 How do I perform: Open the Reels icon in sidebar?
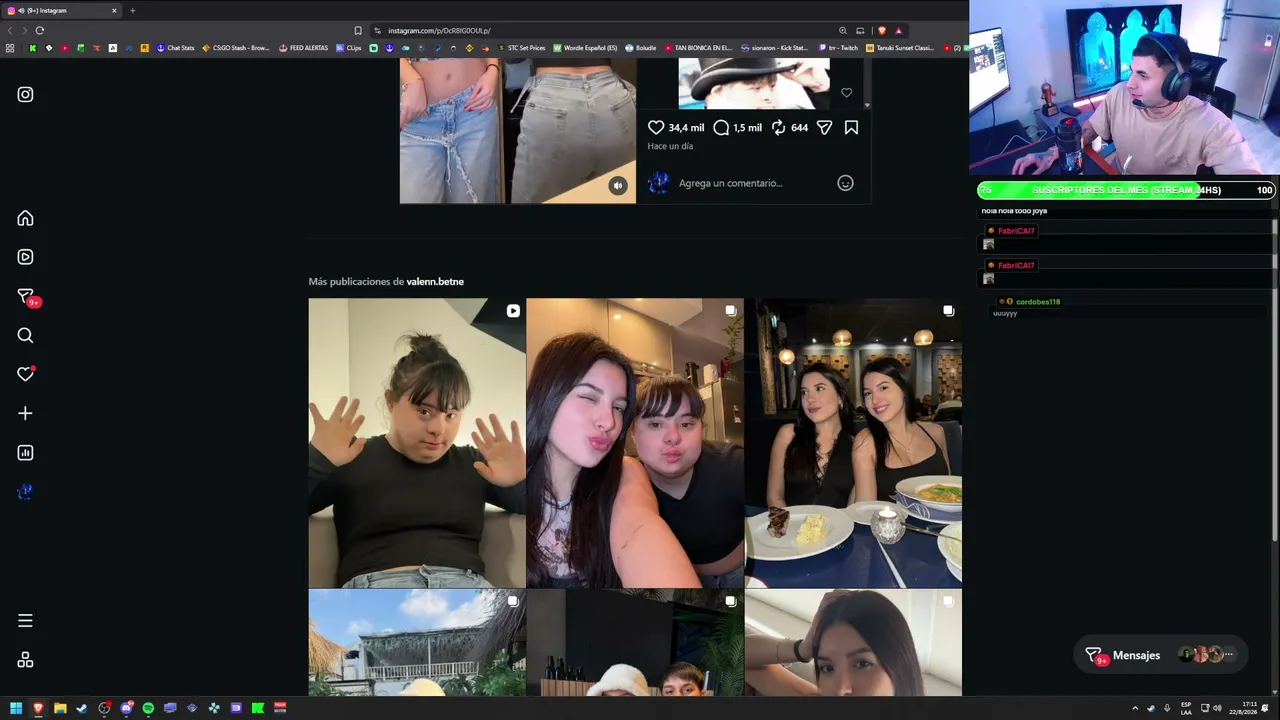pos(25,257)
